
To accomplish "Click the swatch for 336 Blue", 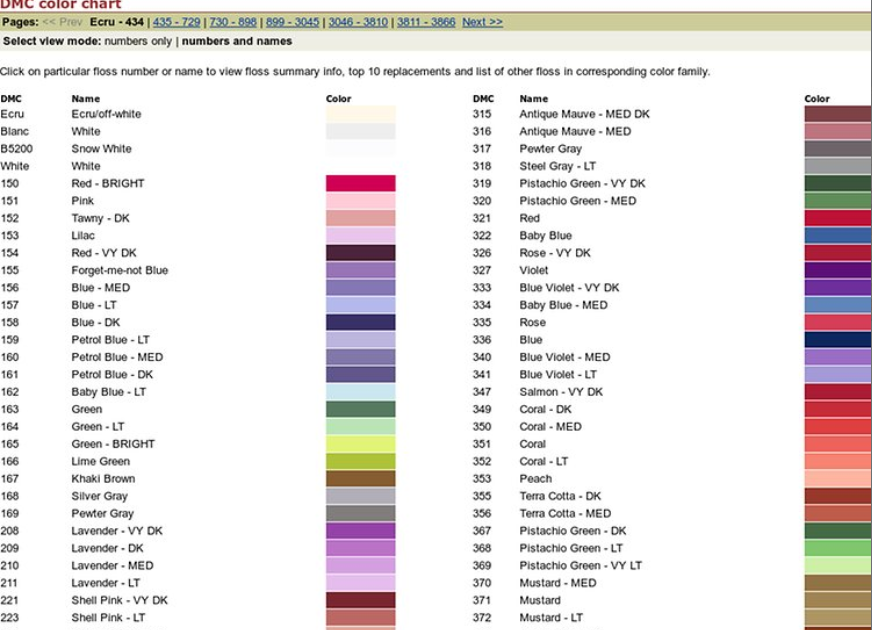I will (838, 340).
